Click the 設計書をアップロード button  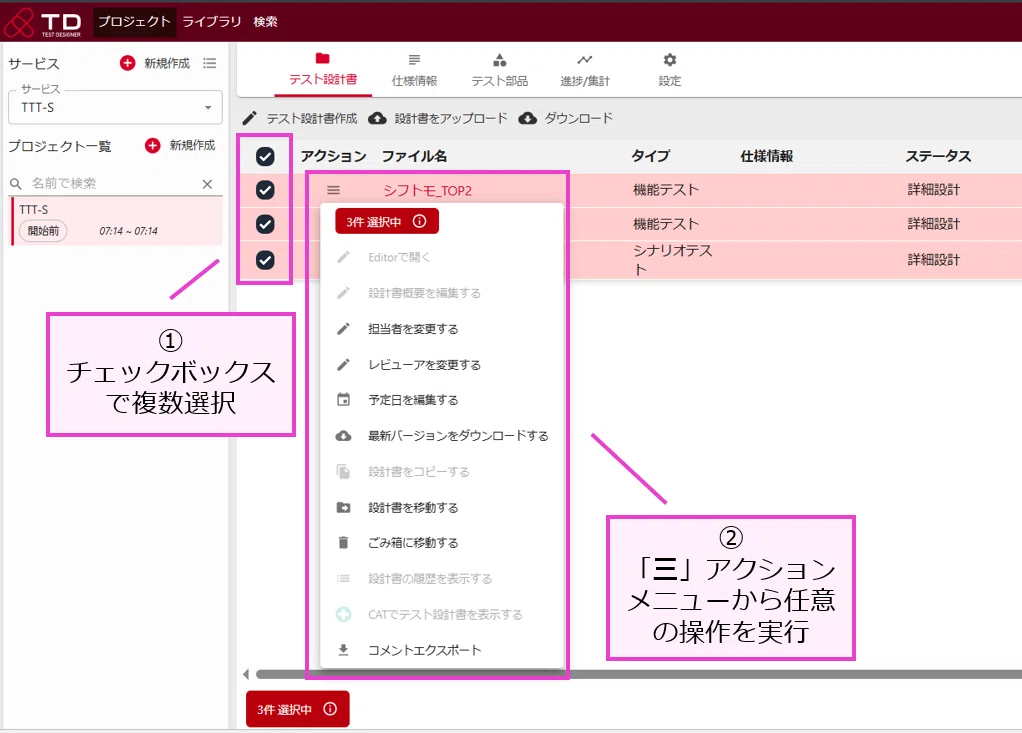438,119
